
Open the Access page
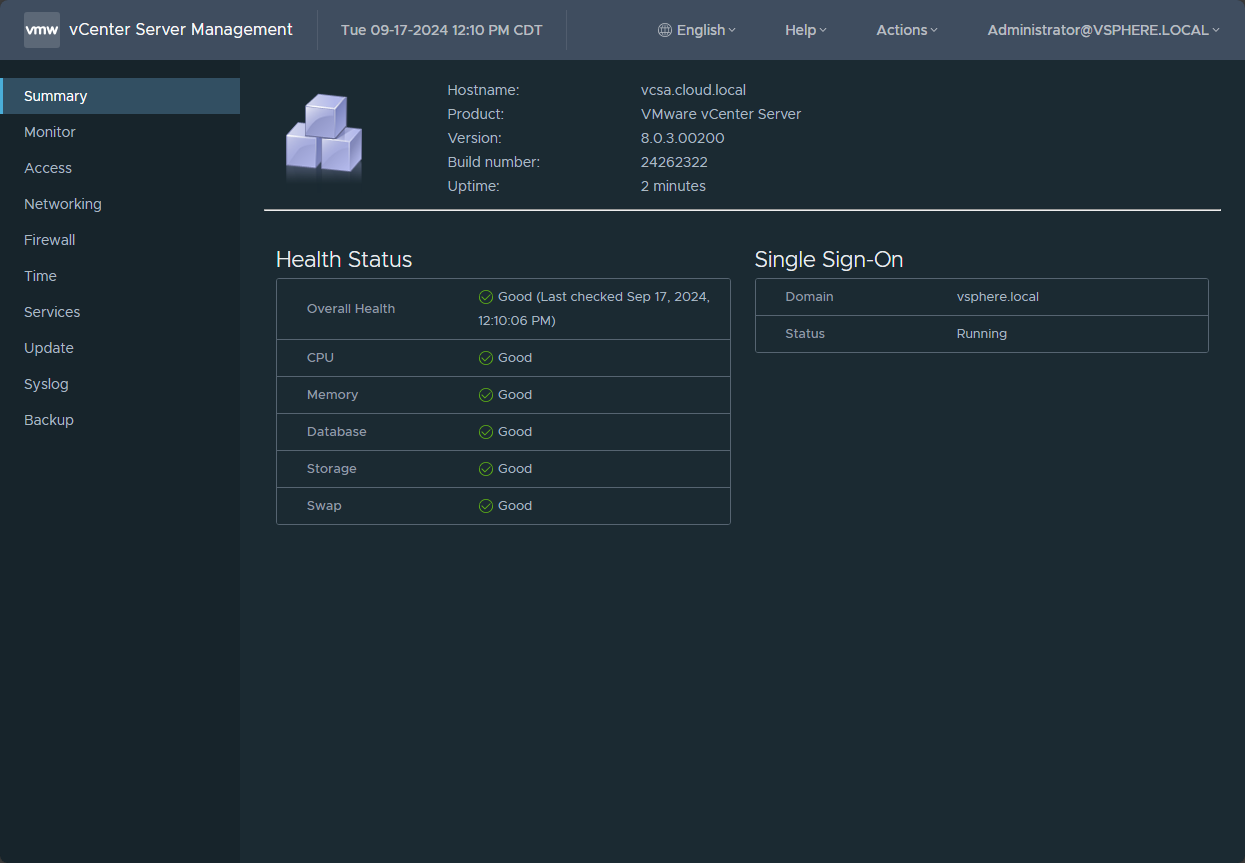[x=120, y=168]
